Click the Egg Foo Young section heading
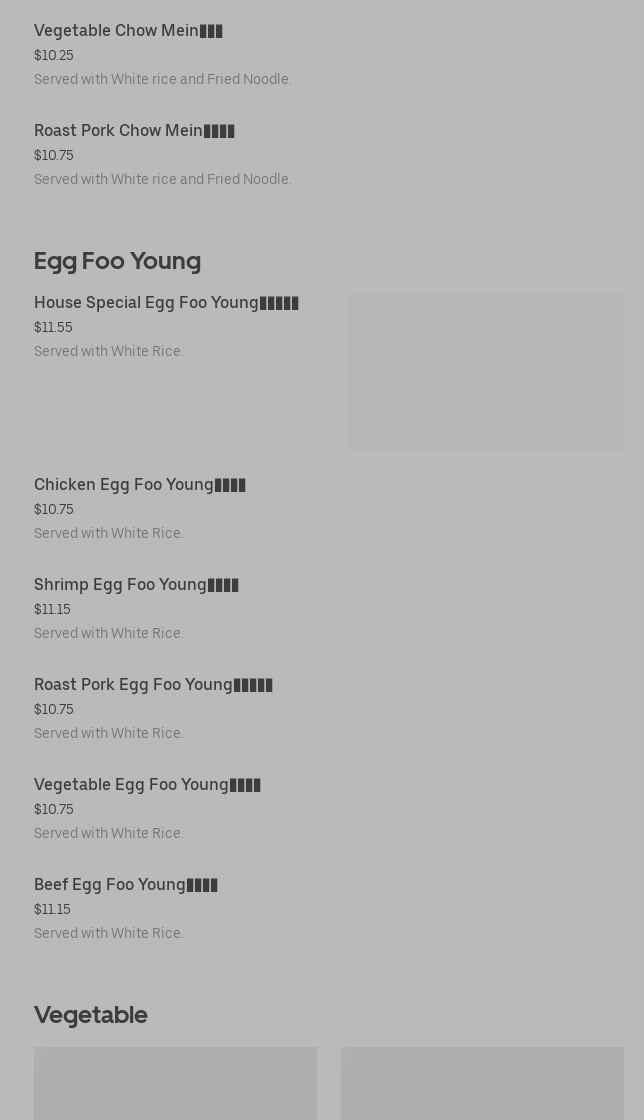Viewport: 644px width, 1120px height. [118, 261]
